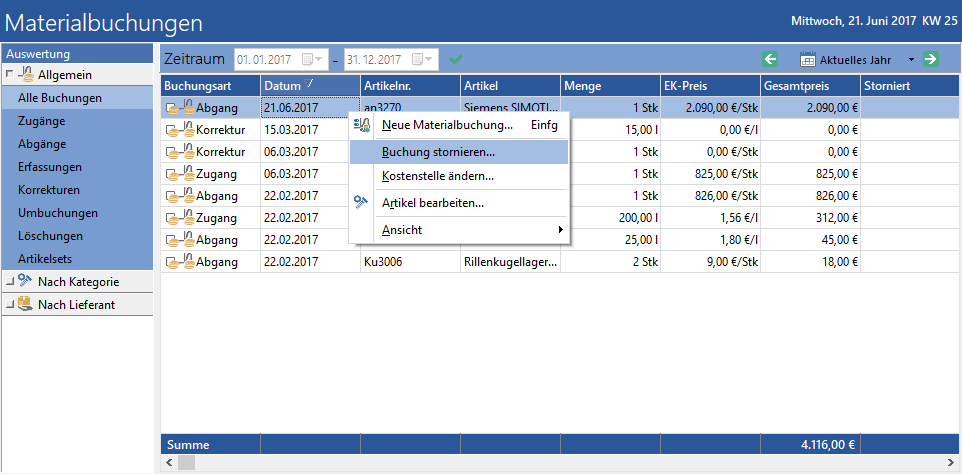This screenshot has width=962, height=474.
Task: Select Artikel bearbeiten menu entry
Action: (x=459, y=202)
